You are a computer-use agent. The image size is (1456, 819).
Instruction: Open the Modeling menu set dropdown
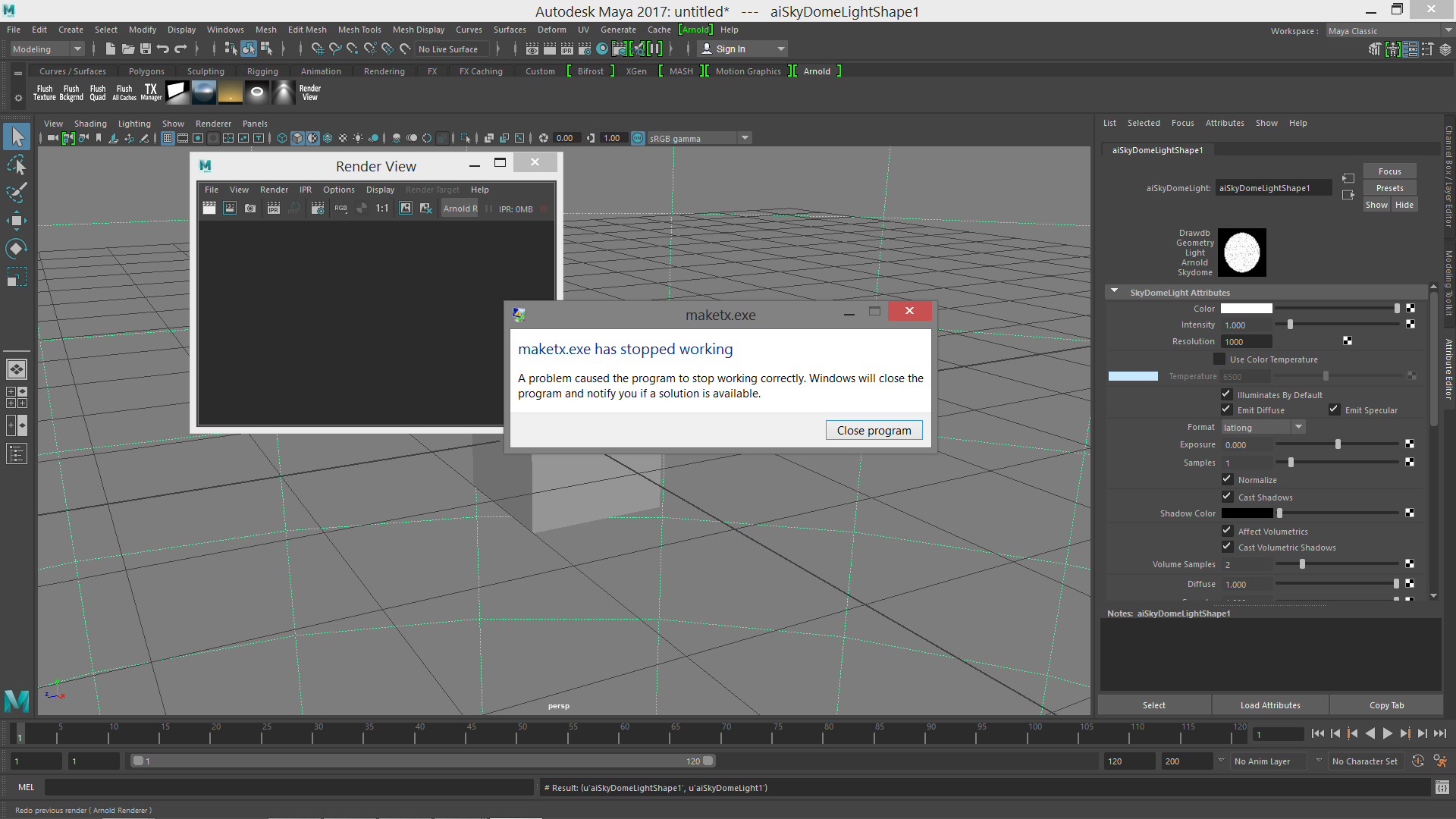(x=47, y=49)
